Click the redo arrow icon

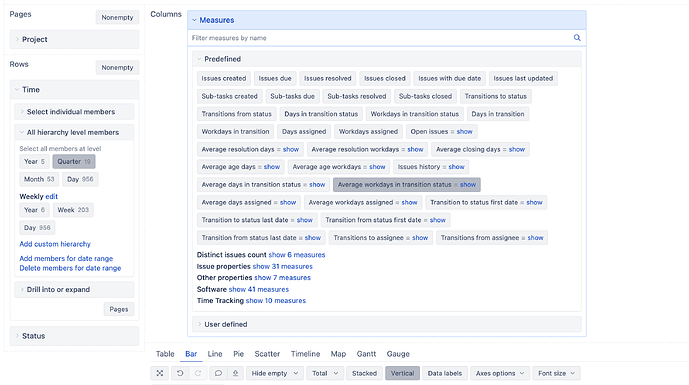(198, 373)
